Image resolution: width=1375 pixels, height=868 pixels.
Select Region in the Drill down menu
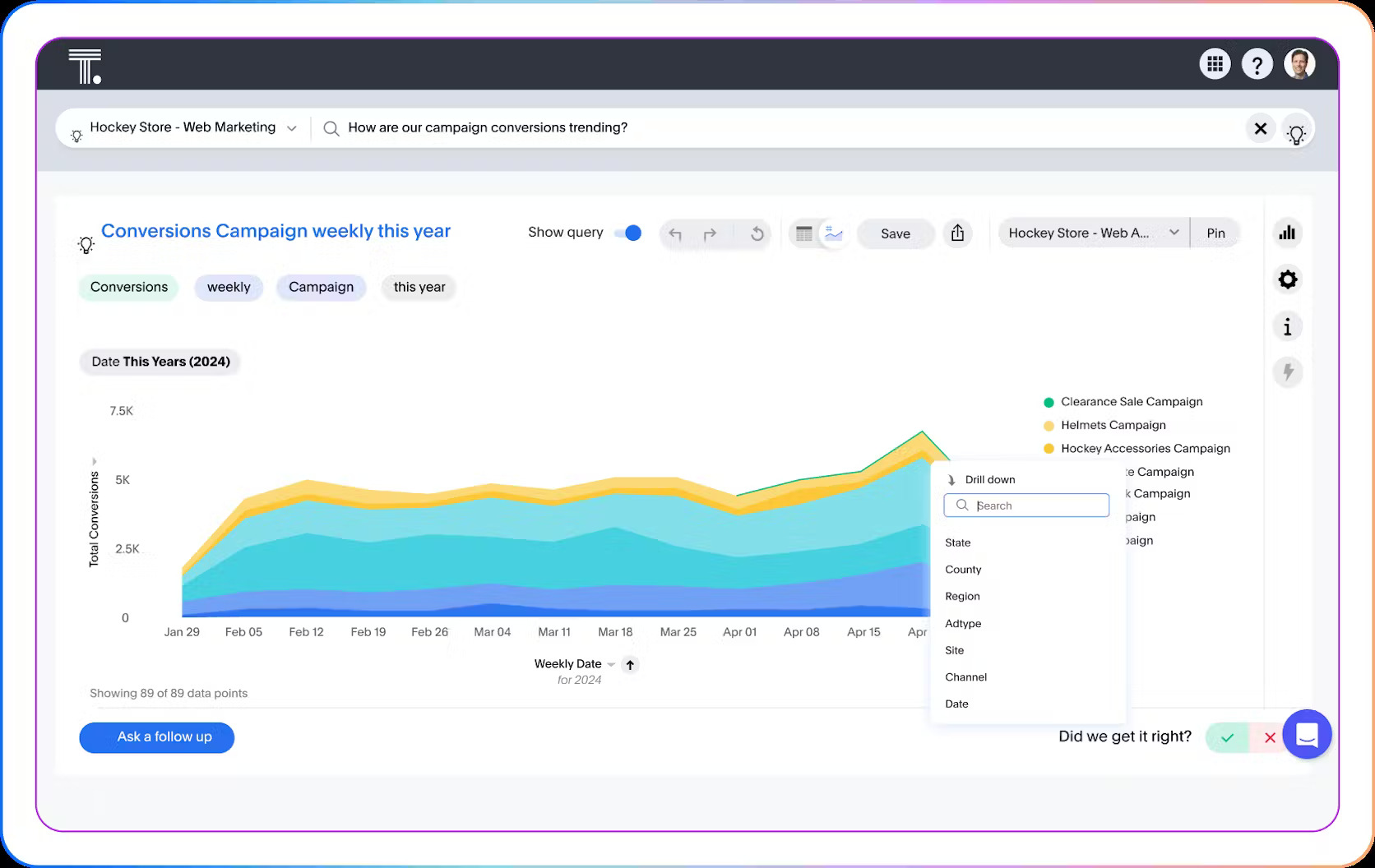click(x=962, y=596)
